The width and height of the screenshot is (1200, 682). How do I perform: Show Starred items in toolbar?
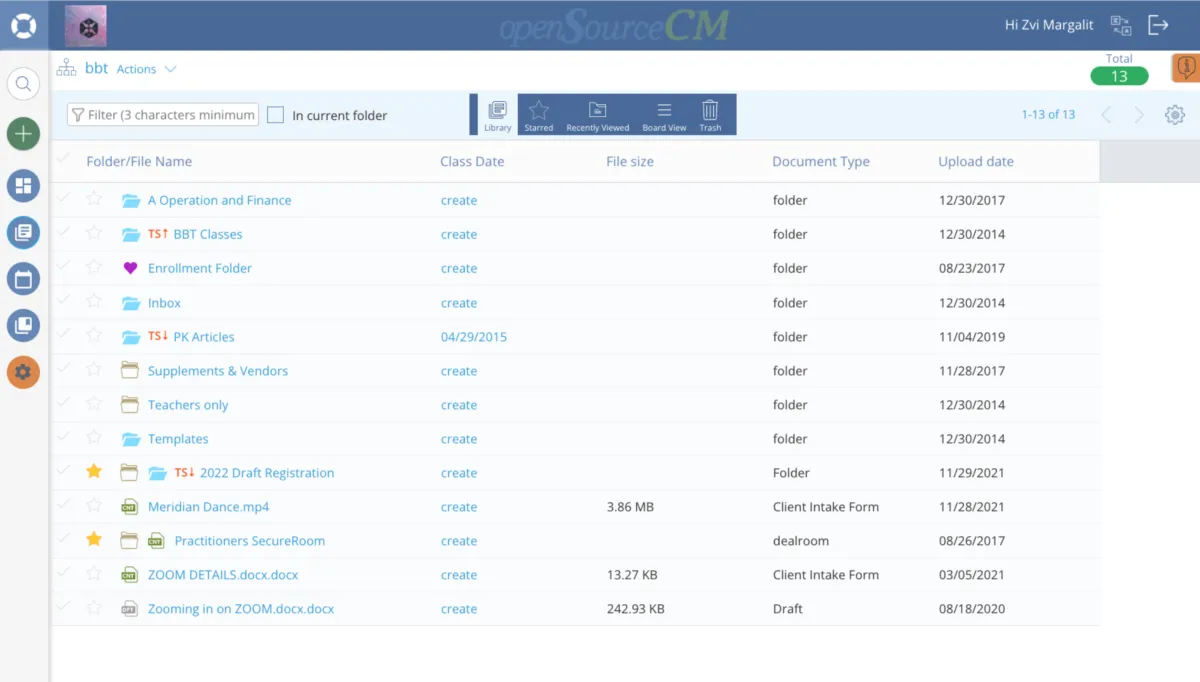coord(538,114)
